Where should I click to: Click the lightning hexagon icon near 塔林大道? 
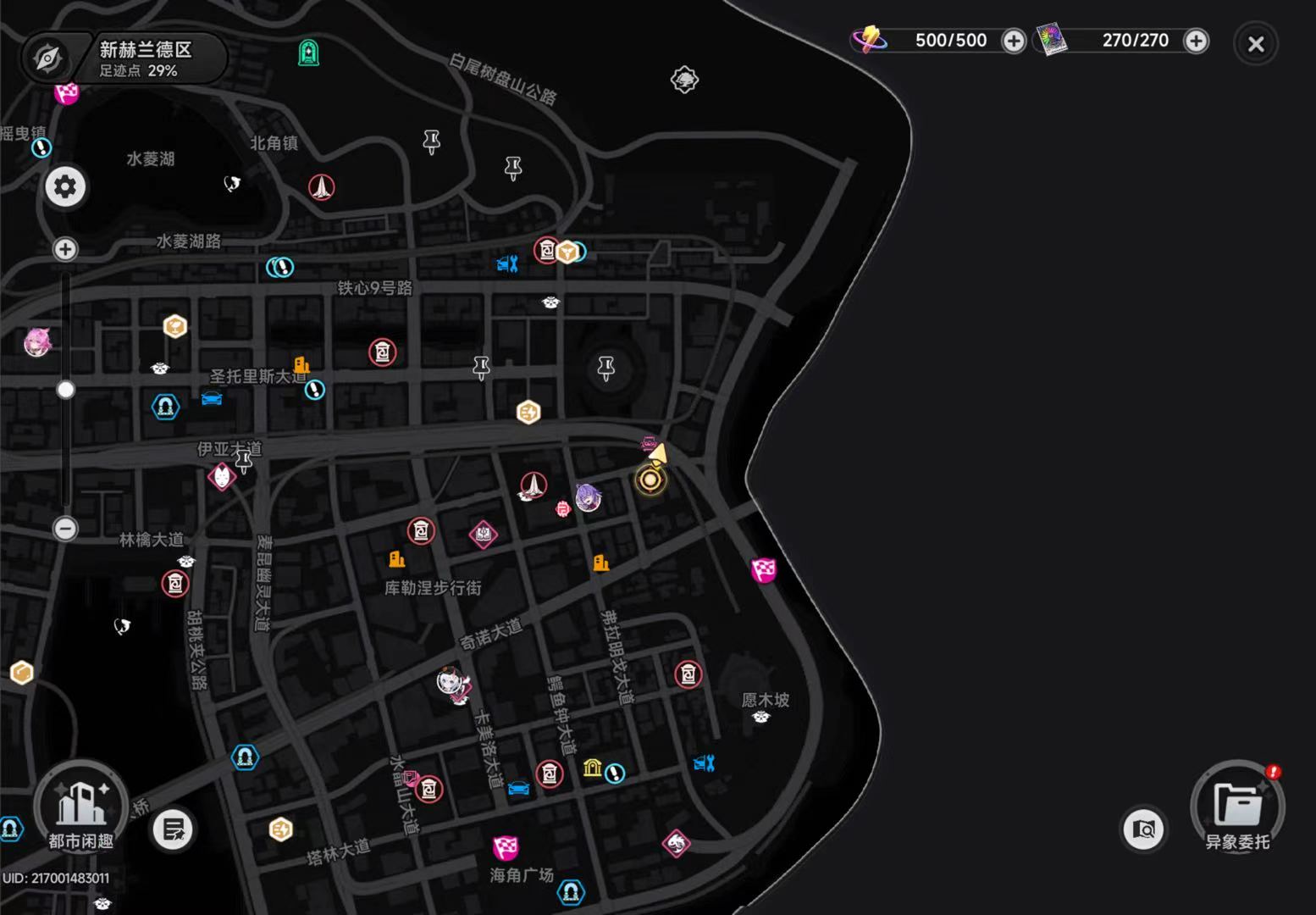click(281, 829)
